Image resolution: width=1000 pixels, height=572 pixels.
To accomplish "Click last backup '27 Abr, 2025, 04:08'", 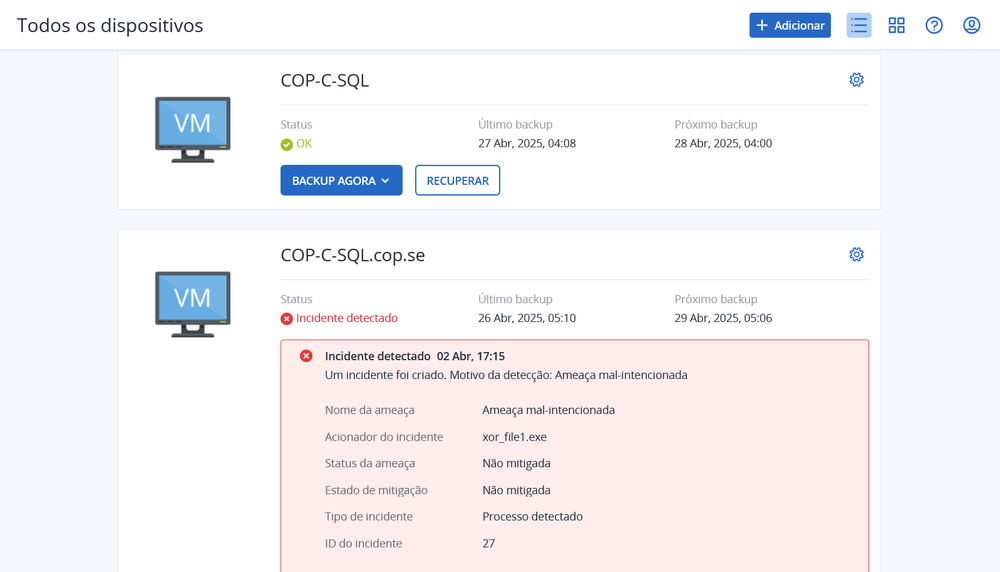I will tap(527, 143).
